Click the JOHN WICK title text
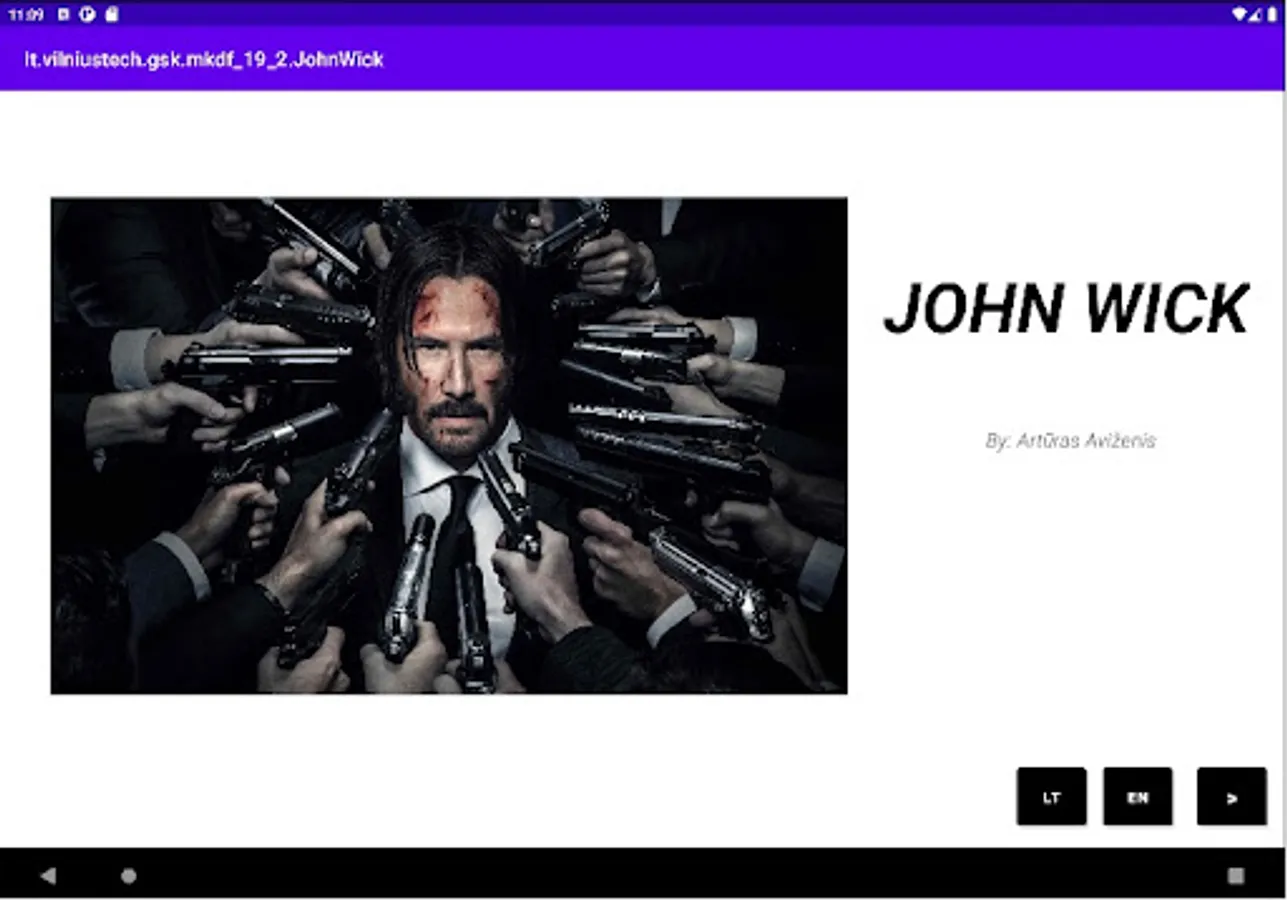The width and height of the screenshot is (1287, 900). click(1067, 308)
